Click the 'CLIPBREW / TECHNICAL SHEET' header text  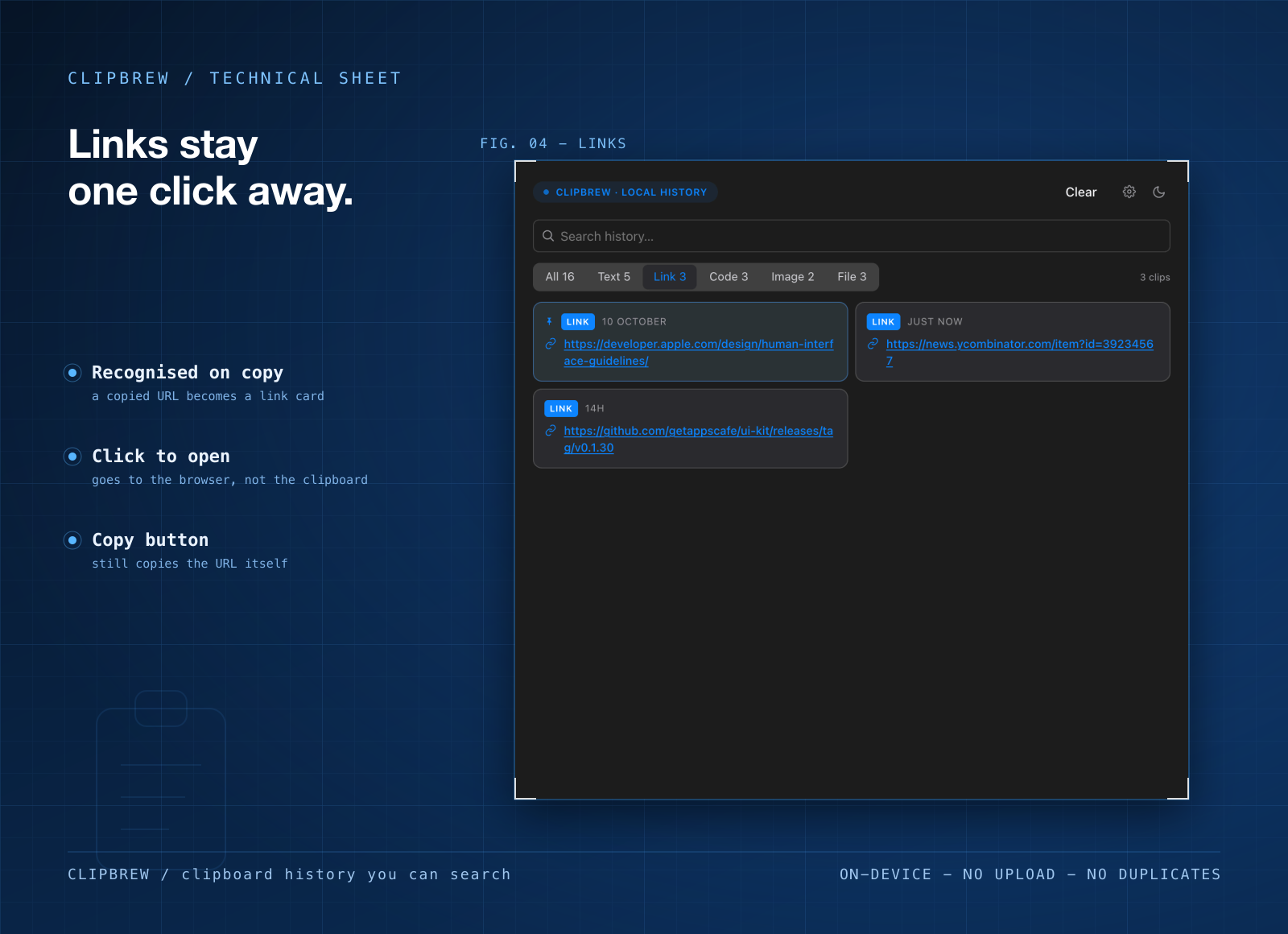(234, 78)
